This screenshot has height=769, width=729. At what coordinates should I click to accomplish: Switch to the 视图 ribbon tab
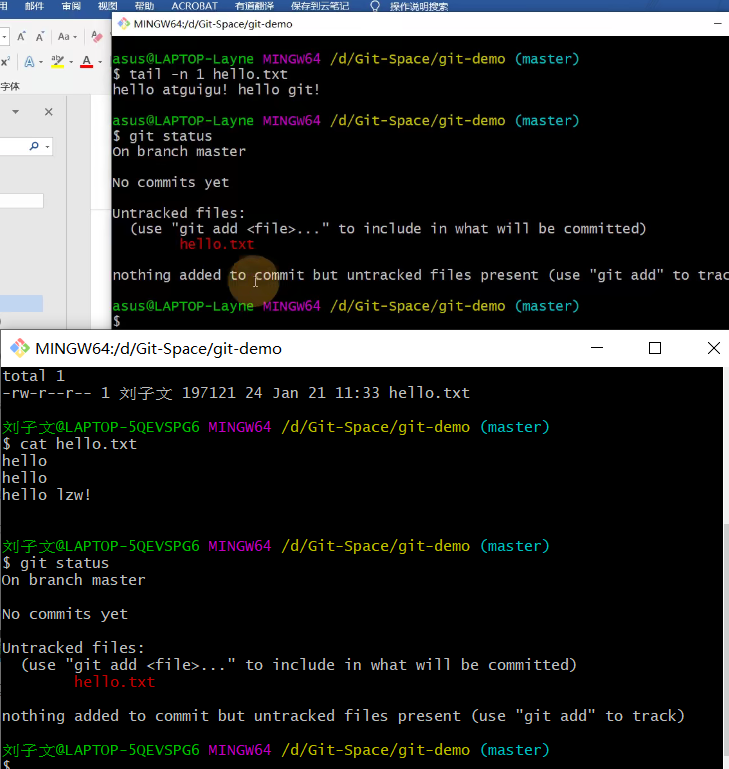click(107, 6)
